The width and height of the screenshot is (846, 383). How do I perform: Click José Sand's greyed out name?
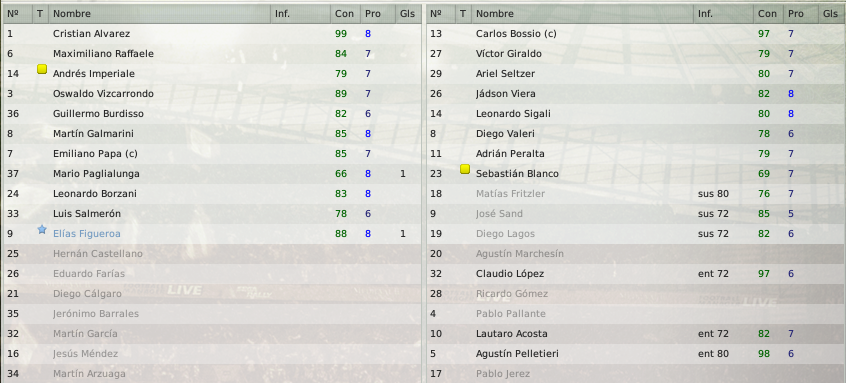pos(499,214)
